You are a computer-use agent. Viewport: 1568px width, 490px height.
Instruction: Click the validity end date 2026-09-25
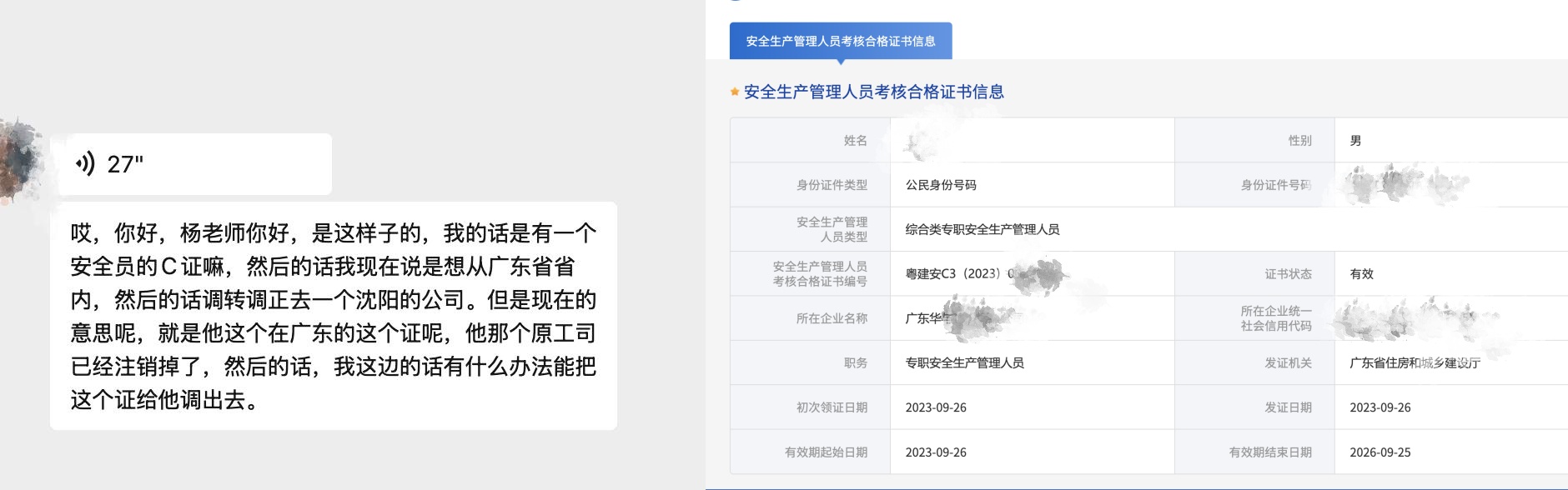[1380, 452]
